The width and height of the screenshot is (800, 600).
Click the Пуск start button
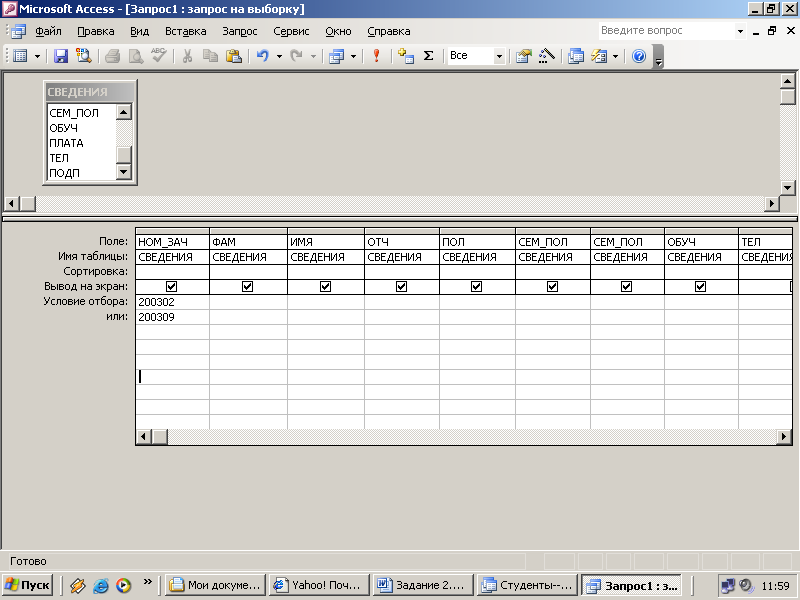pyautogui.click(x=28, y=585)
